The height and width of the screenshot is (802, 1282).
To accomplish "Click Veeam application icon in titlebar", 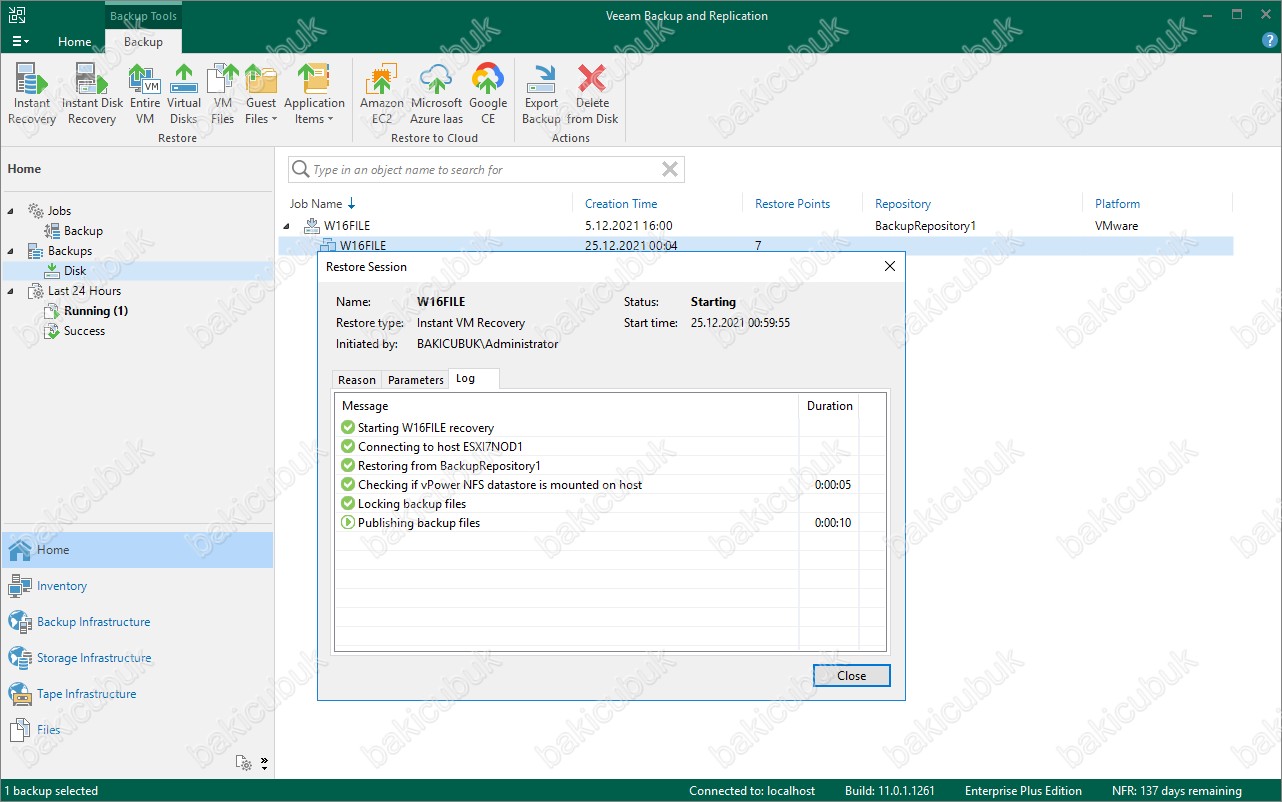I will [x=16, y=15].
